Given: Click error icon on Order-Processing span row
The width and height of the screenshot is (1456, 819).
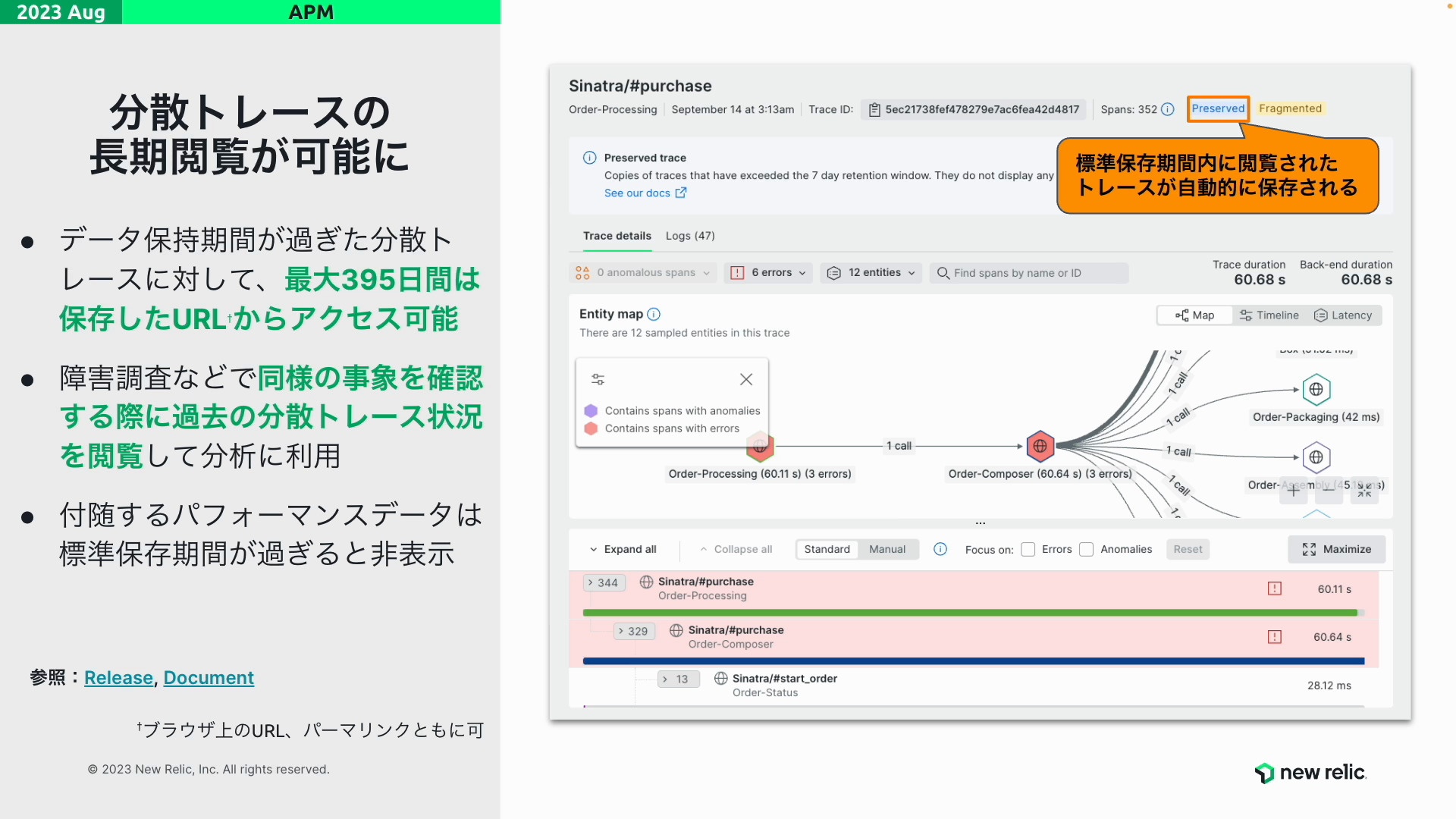Looking at the screenshot, I should click(x=1275, y=588).
